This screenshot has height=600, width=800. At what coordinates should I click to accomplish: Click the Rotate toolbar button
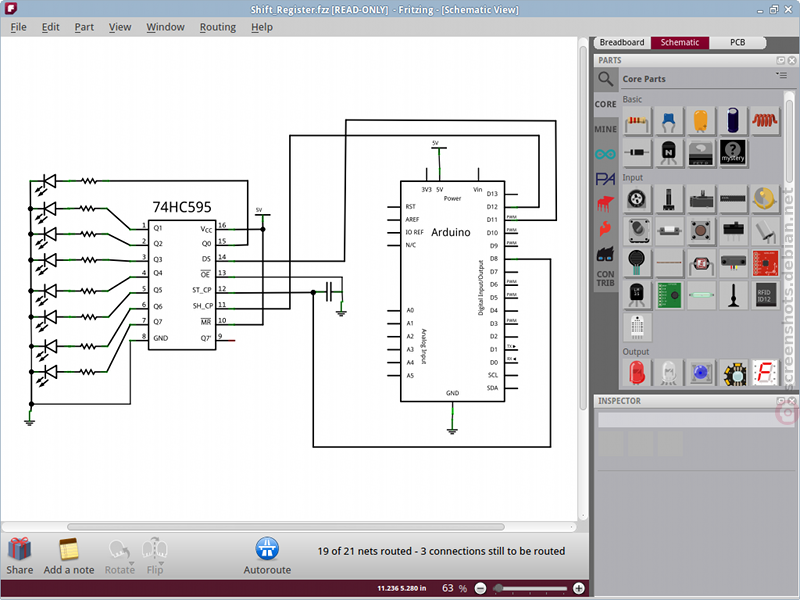coord(119,556)
